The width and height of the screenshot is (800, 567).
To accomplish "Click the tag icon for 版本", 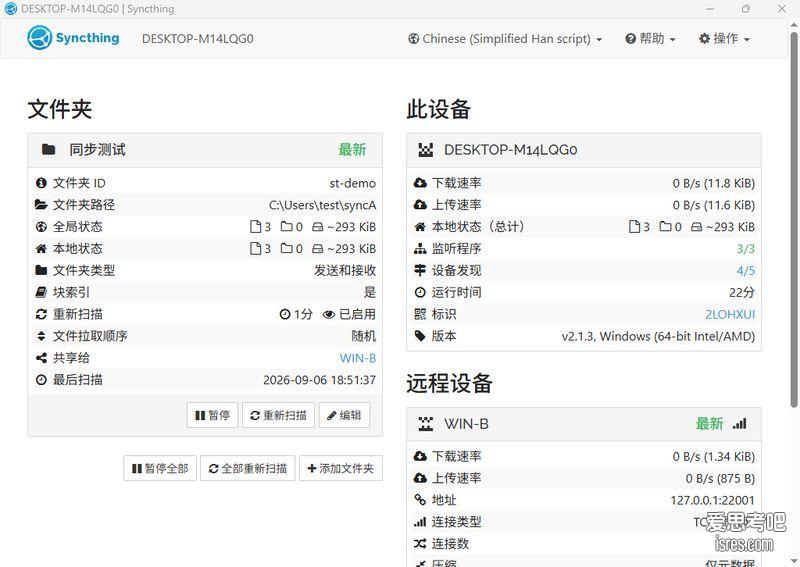I will pos(420,336).
